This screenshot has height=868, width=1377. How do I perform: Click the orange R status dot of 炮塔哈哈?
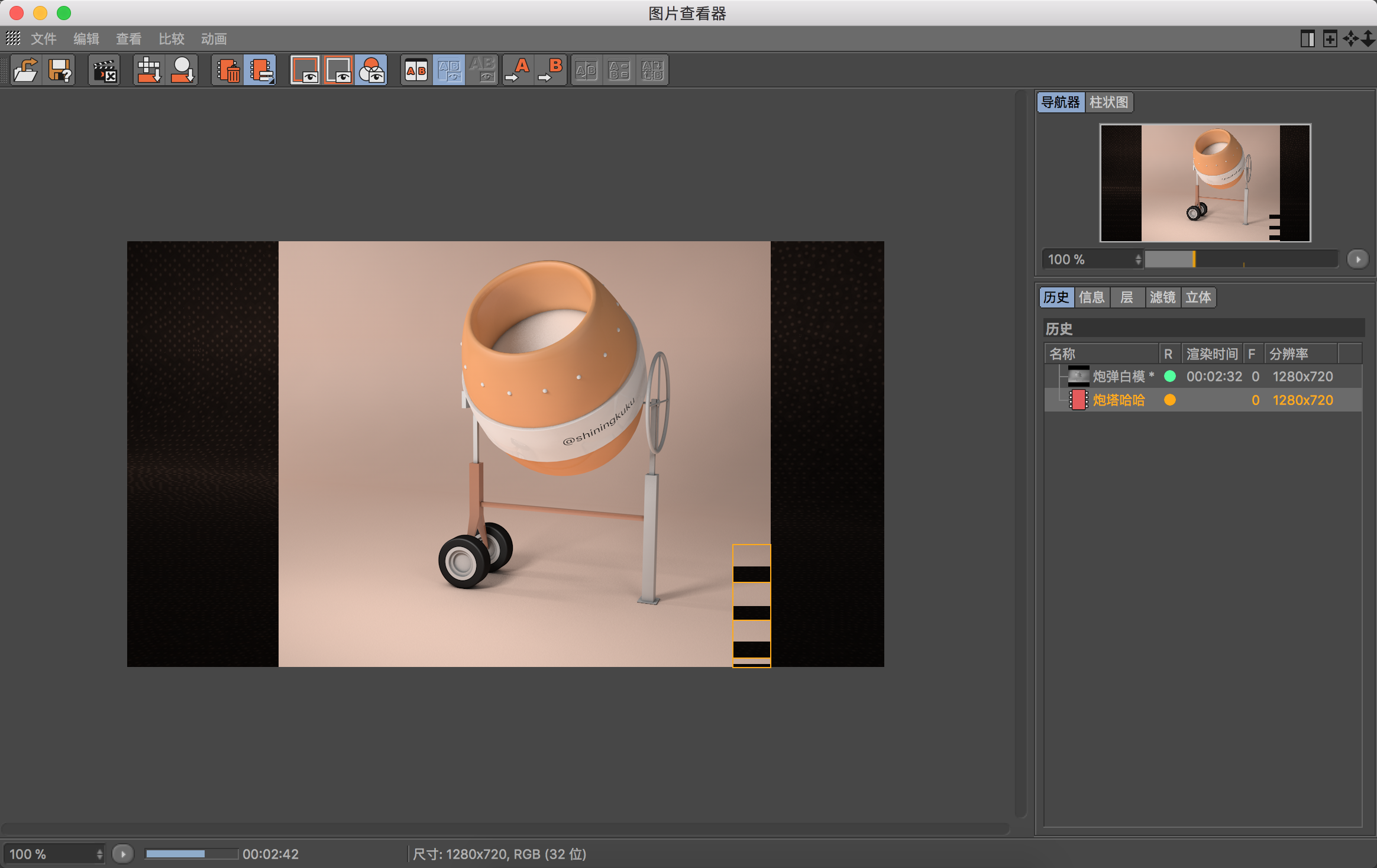tap(1169, 400)
